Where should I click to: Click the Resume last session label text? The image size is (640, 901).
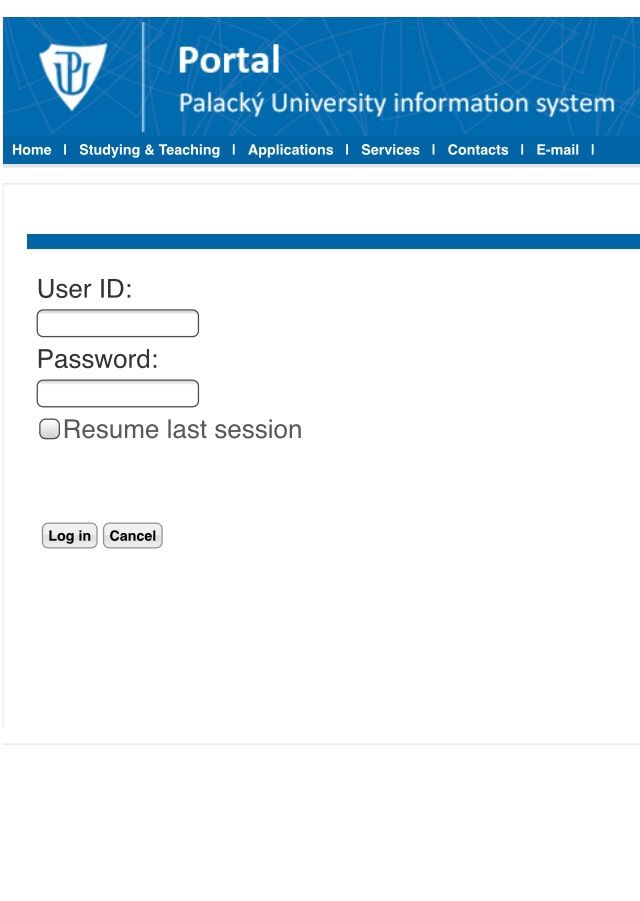pyautogui.click(x=183, y=430)
